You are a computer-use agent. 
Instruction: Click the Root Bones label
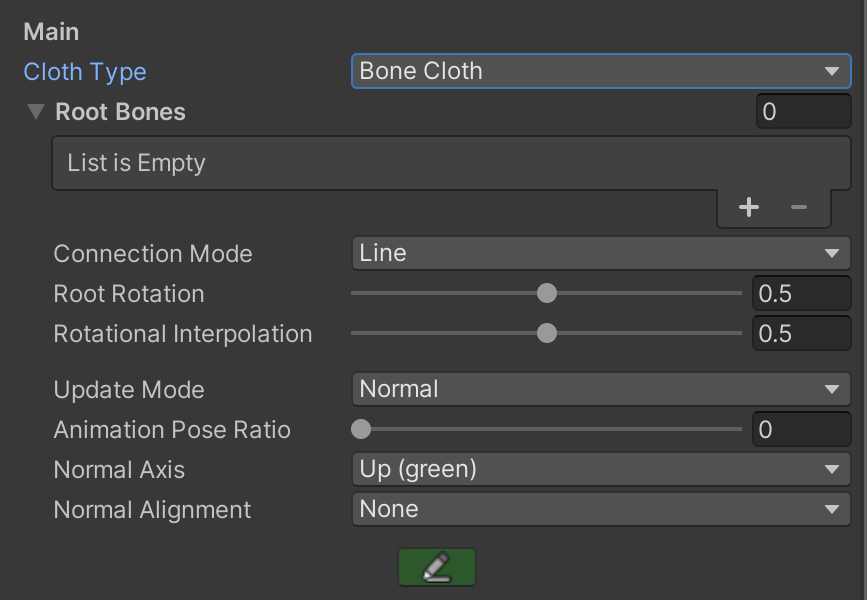click(120, 112)
